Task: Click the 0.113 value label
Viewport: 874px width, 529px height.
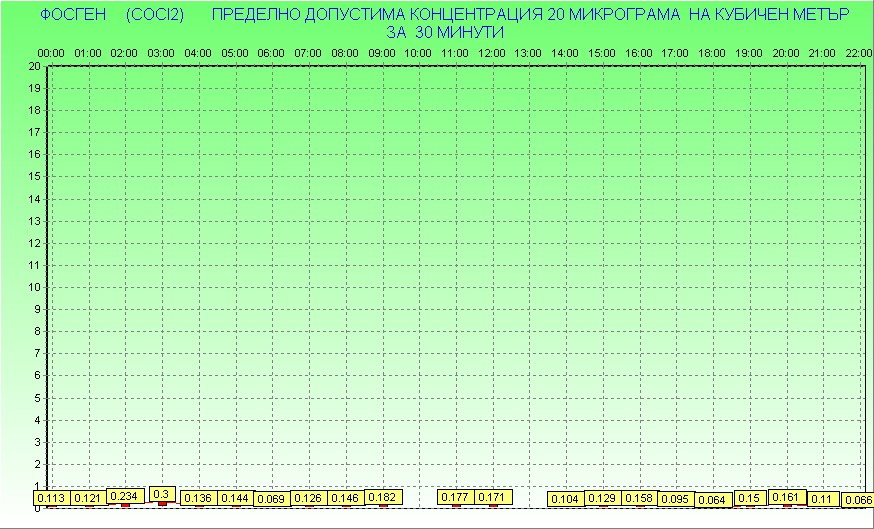Action: click(x=50, y=498)
